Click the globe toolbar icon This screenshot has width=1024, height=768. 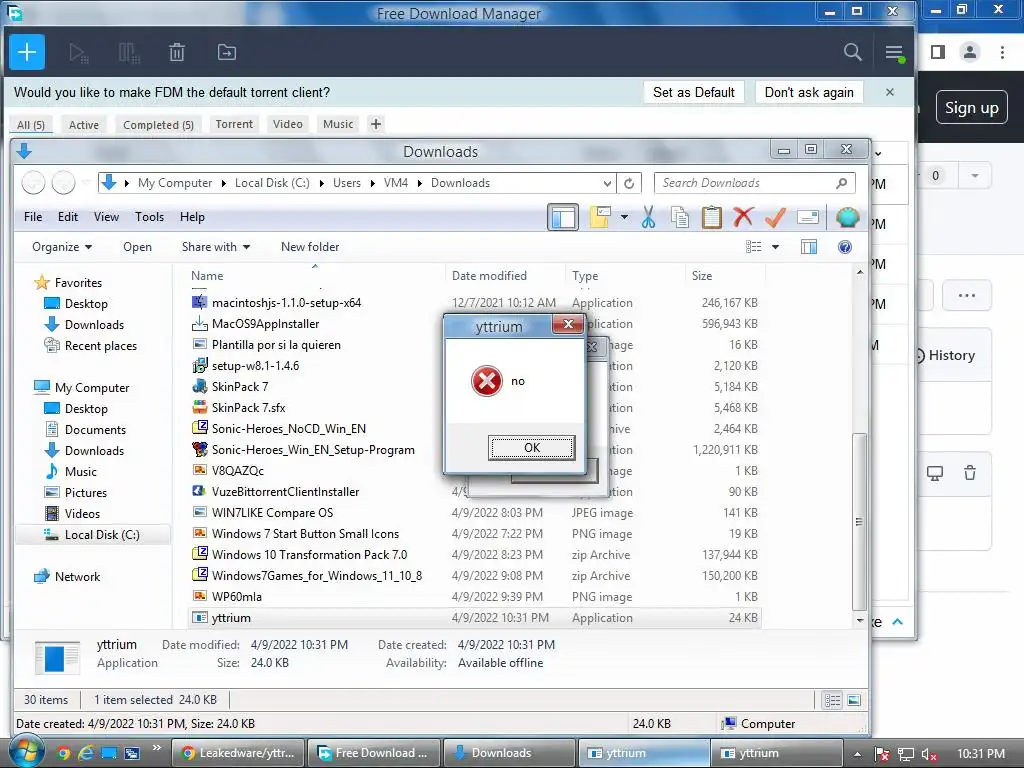(847, 217)
